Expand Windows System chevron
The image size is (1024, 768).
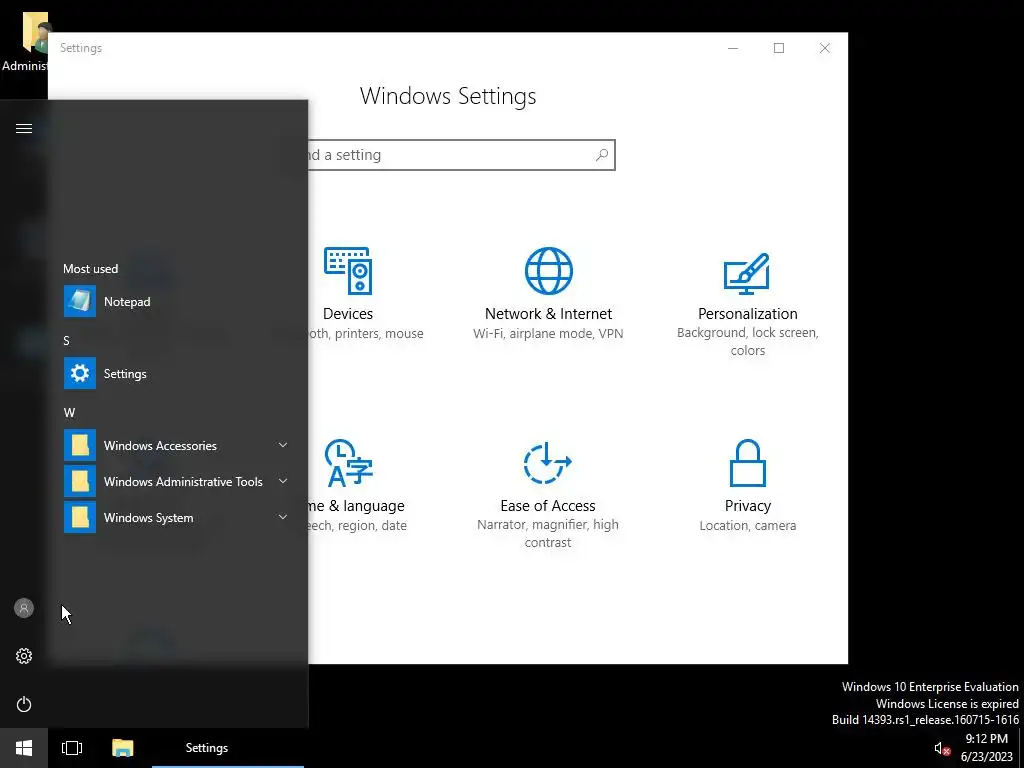point(283,517)
